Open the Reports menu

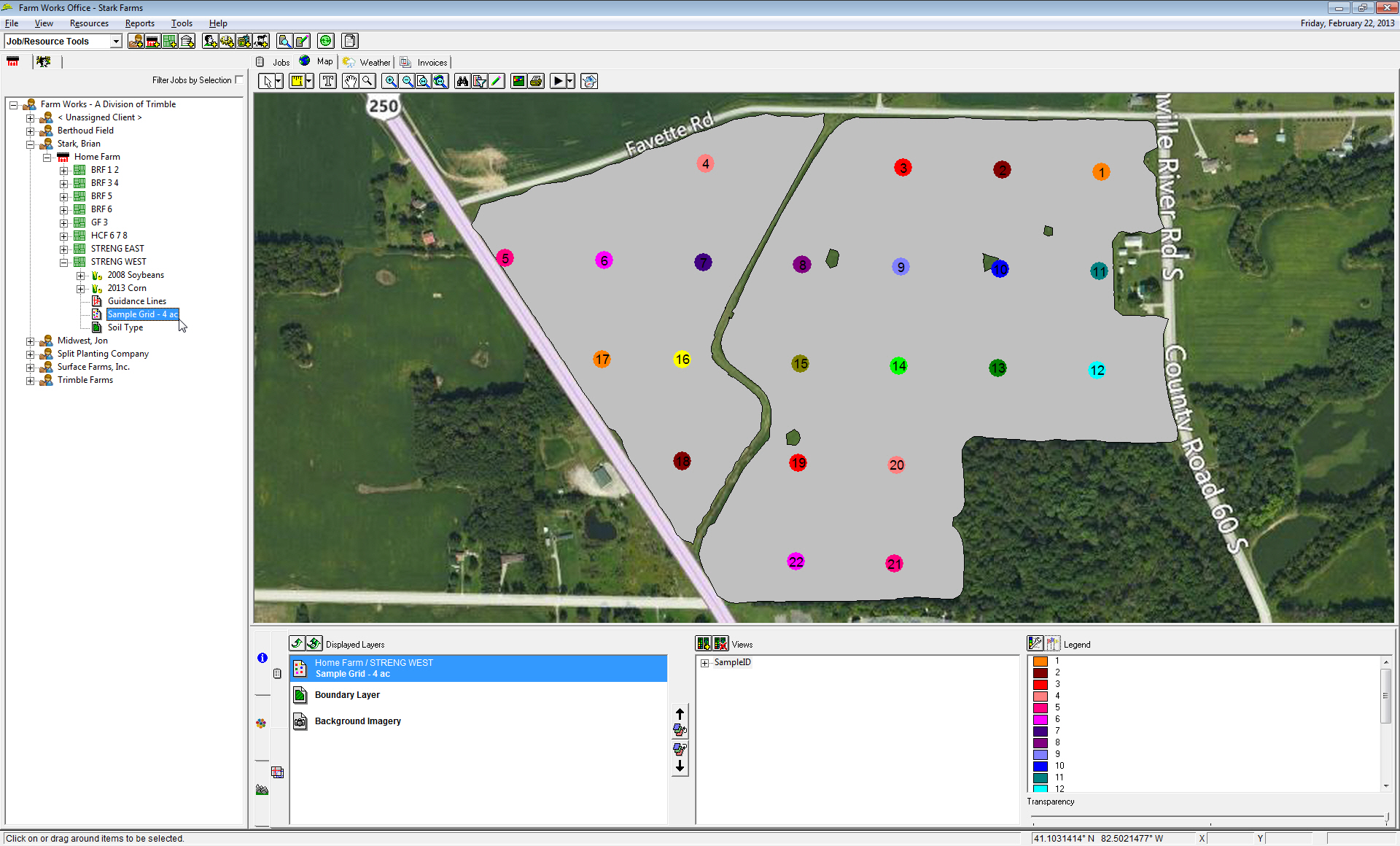tap(139, 23)
